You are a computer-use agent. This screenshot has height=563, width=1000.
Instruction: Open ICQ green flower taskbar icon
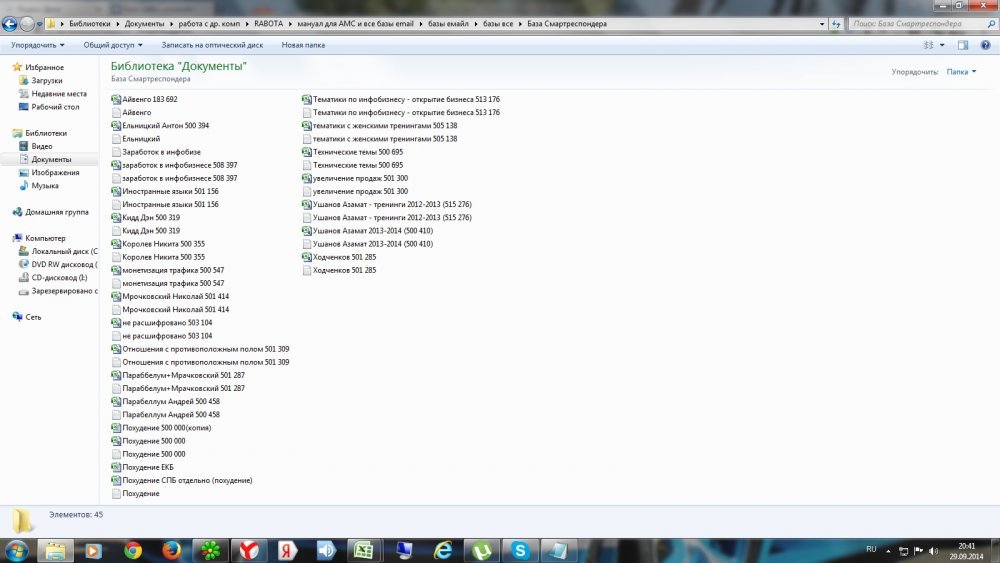[x=210, y=550]
